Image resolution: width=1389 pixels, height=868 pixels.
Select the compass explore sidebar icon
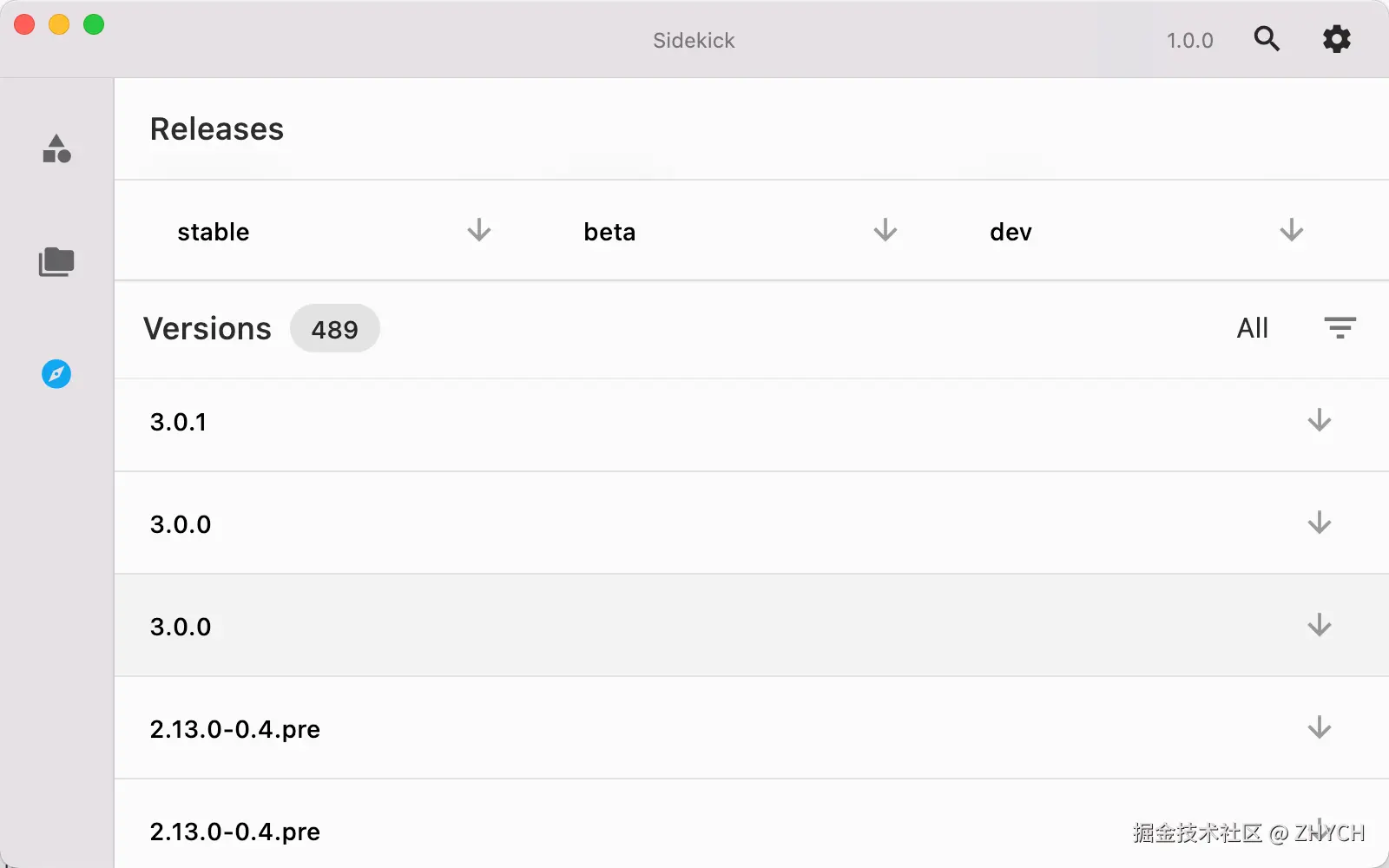(x=56, y=374)
